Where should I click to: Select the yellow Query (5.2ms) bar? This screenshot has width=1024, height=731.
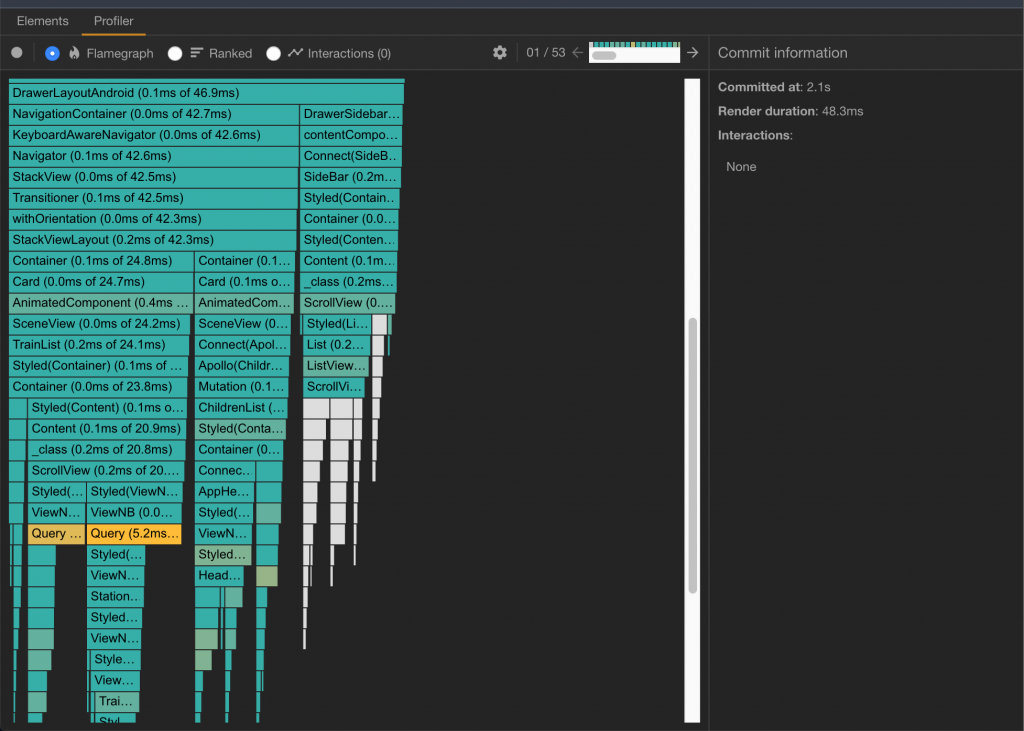134,534
